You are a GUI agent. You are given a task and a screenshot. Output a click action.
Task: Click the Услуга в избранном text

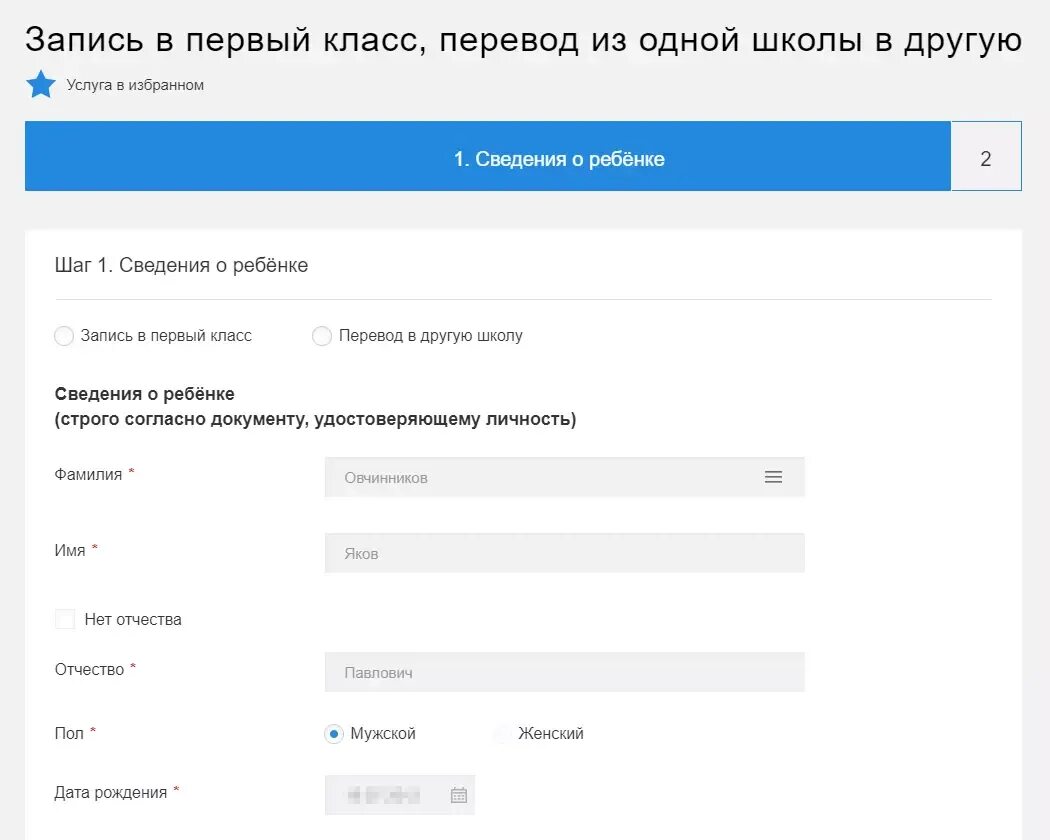coord(135,85)
